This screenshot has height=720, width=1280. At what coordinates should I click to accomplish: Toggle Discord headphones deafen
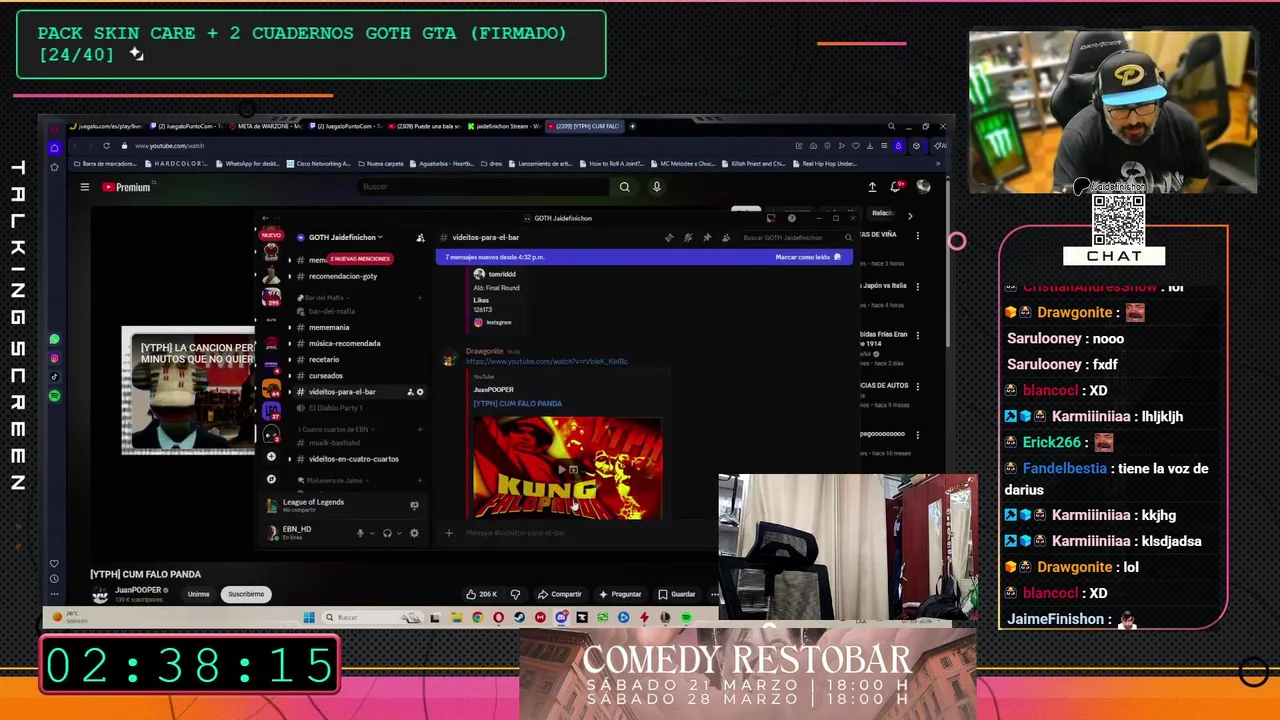point(387,533)
